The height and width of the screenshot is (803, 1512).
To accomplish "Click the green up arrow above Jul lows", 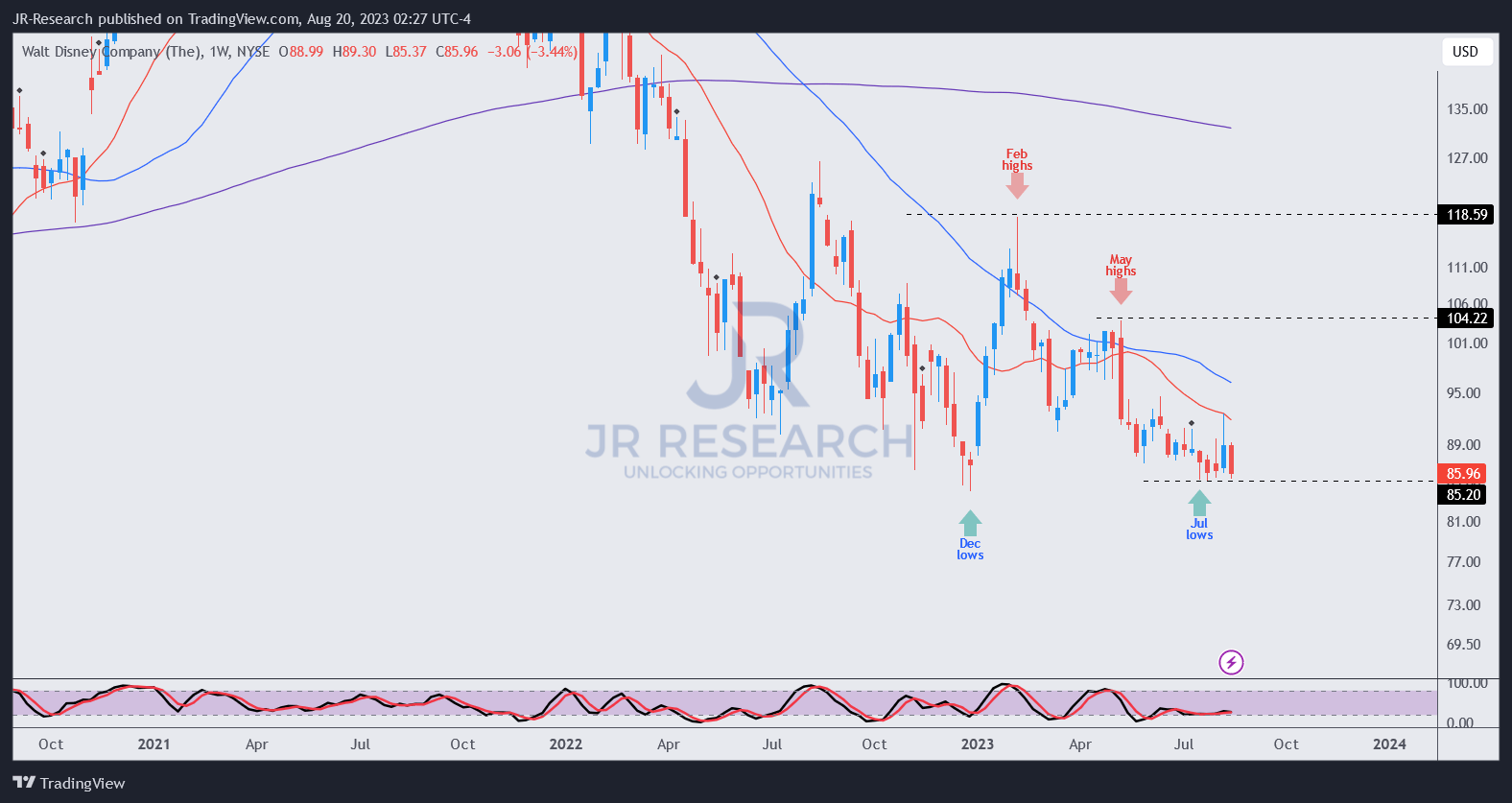I will click(1199, 503).
